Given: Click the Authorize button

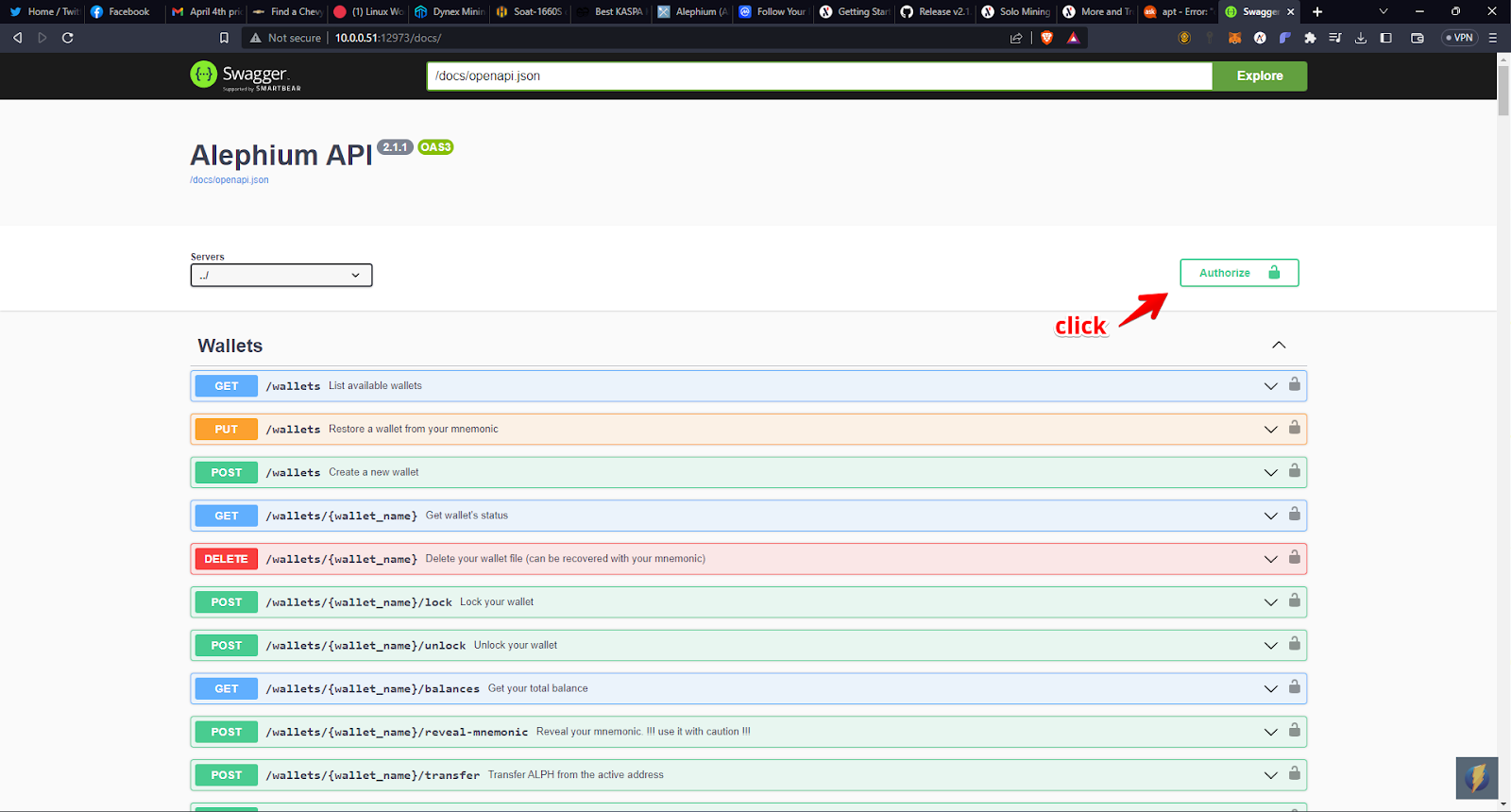Looking at the screenshot, I should click(1239, 273).
